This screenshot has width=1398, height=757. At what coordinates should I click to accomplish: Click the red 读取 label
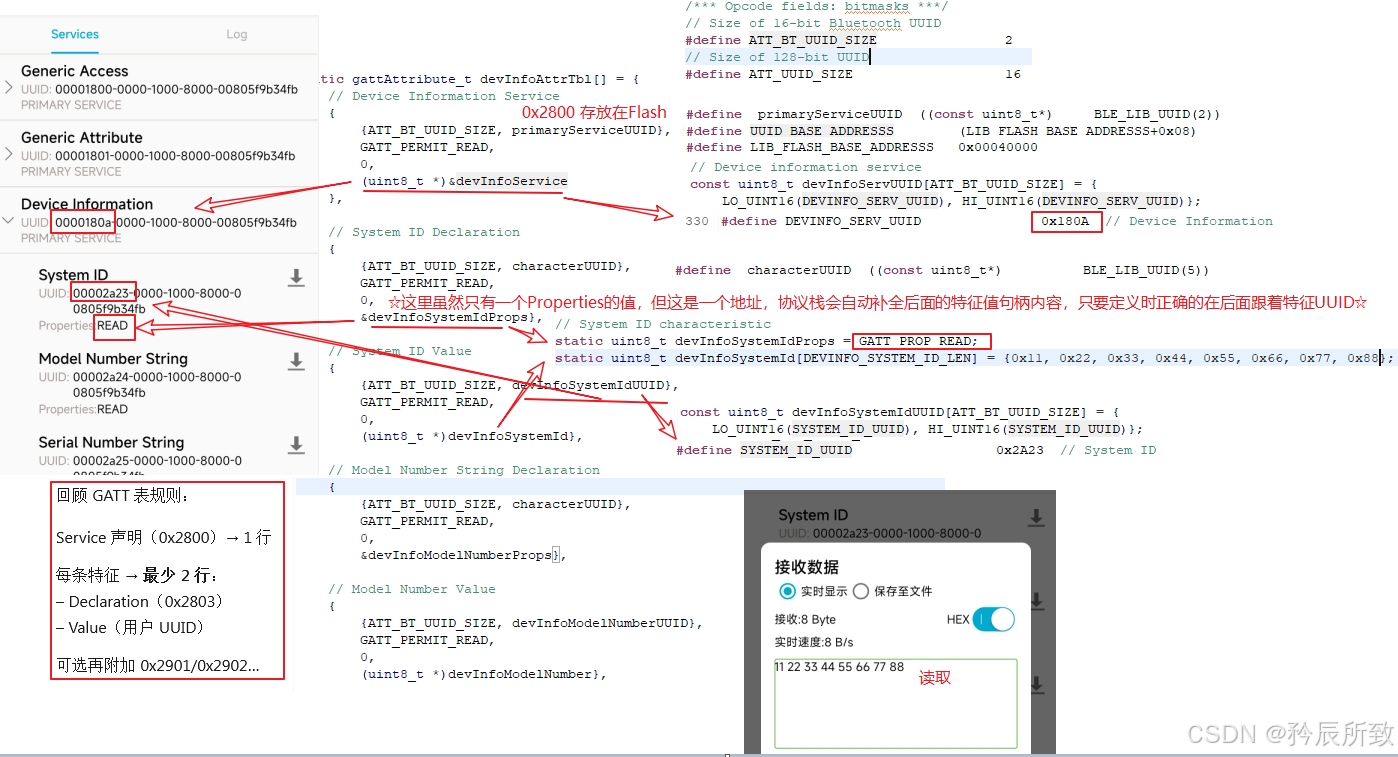point(935,678)
